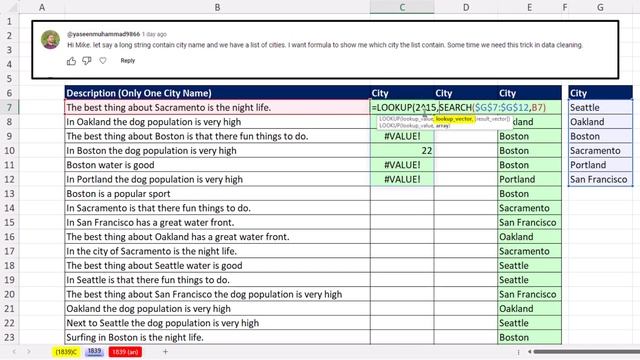Image resolution: width=640 pixels, height=360 pixels.
Task: Switch to the red 1839 (an) sheet tab
Action: click(x=125, y=351)
